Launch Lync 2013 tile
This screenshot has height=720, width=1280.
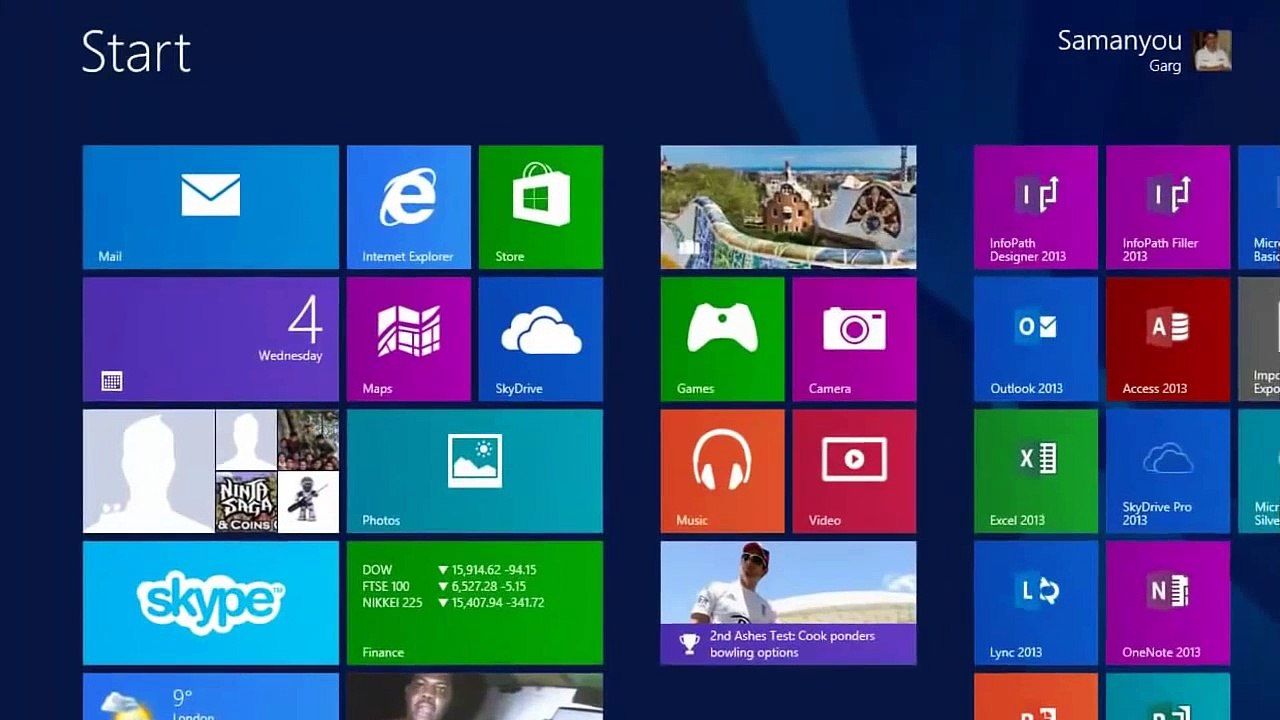[x=1037, y=603]
